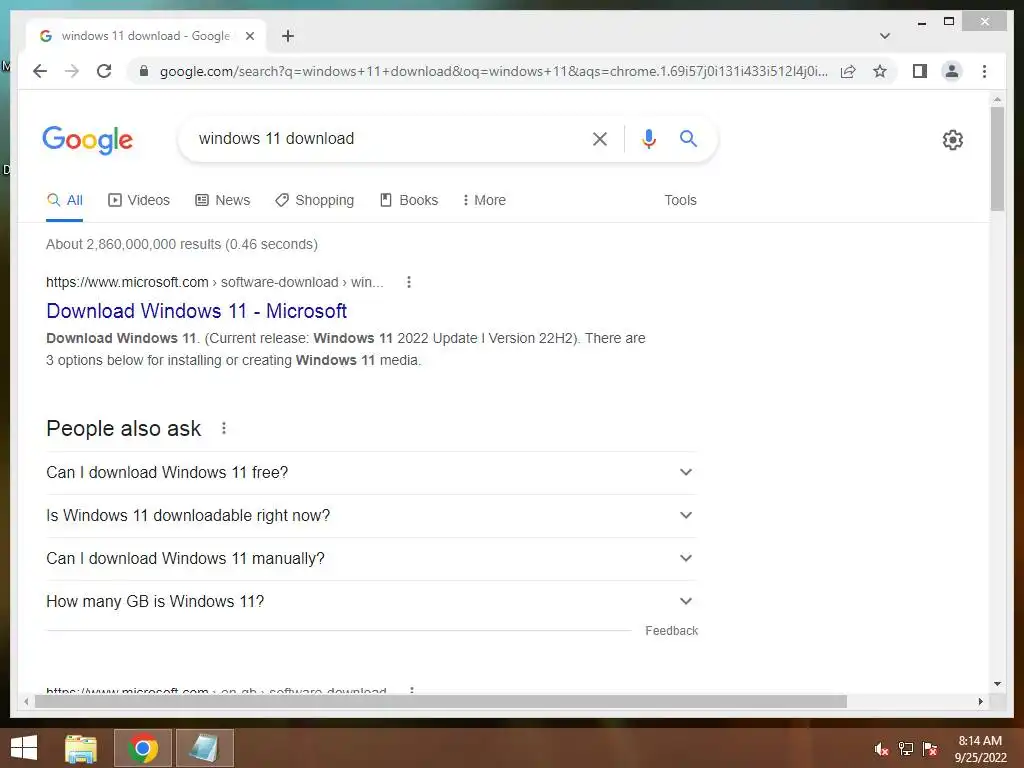Close the 'windows 11 download' tab

(249, 36)
